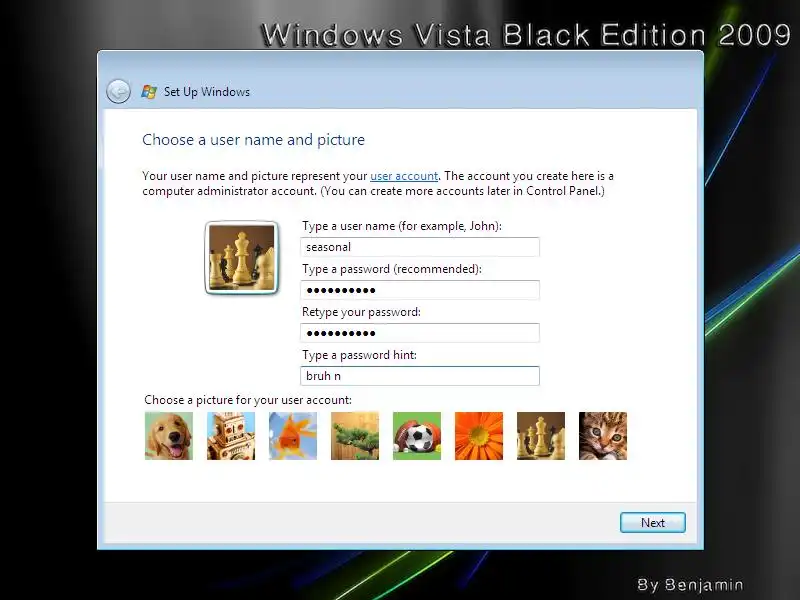
Task: Click the label Choose a picture for your user account:
Action: (248, 400)
